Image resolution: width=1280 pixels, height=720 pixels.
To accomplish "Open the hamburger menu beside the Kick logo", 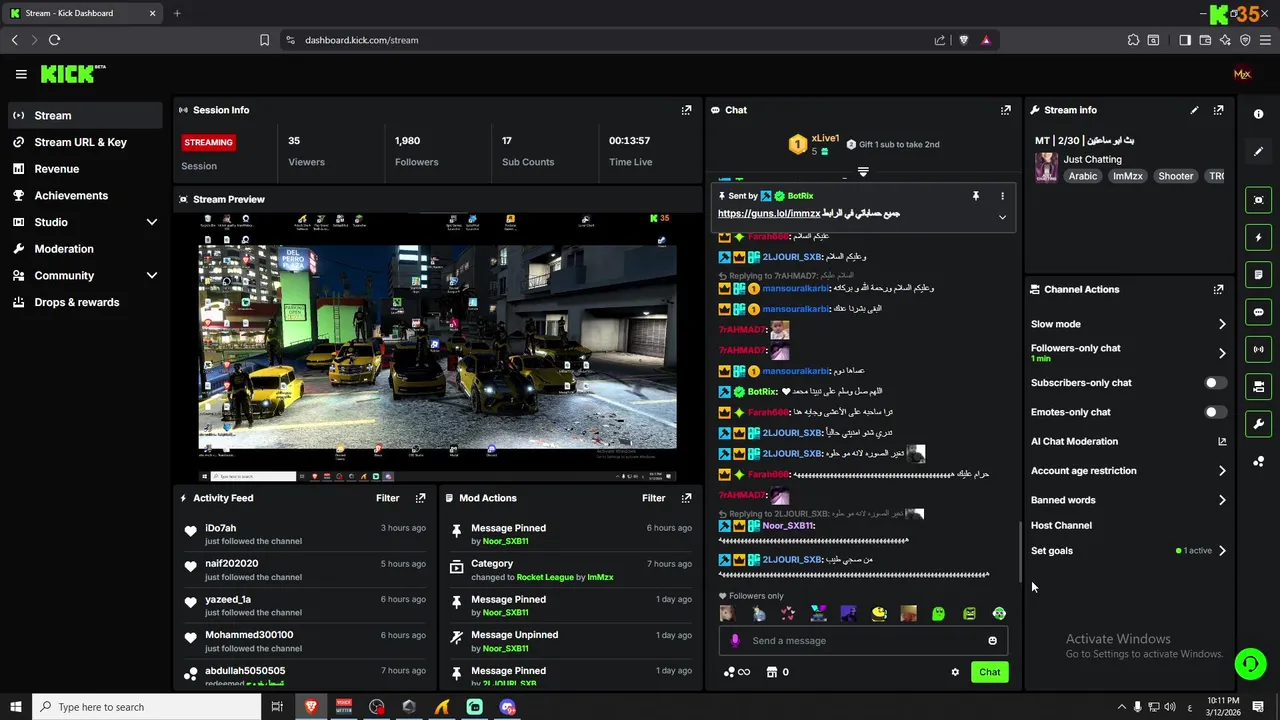I will 21,74.
